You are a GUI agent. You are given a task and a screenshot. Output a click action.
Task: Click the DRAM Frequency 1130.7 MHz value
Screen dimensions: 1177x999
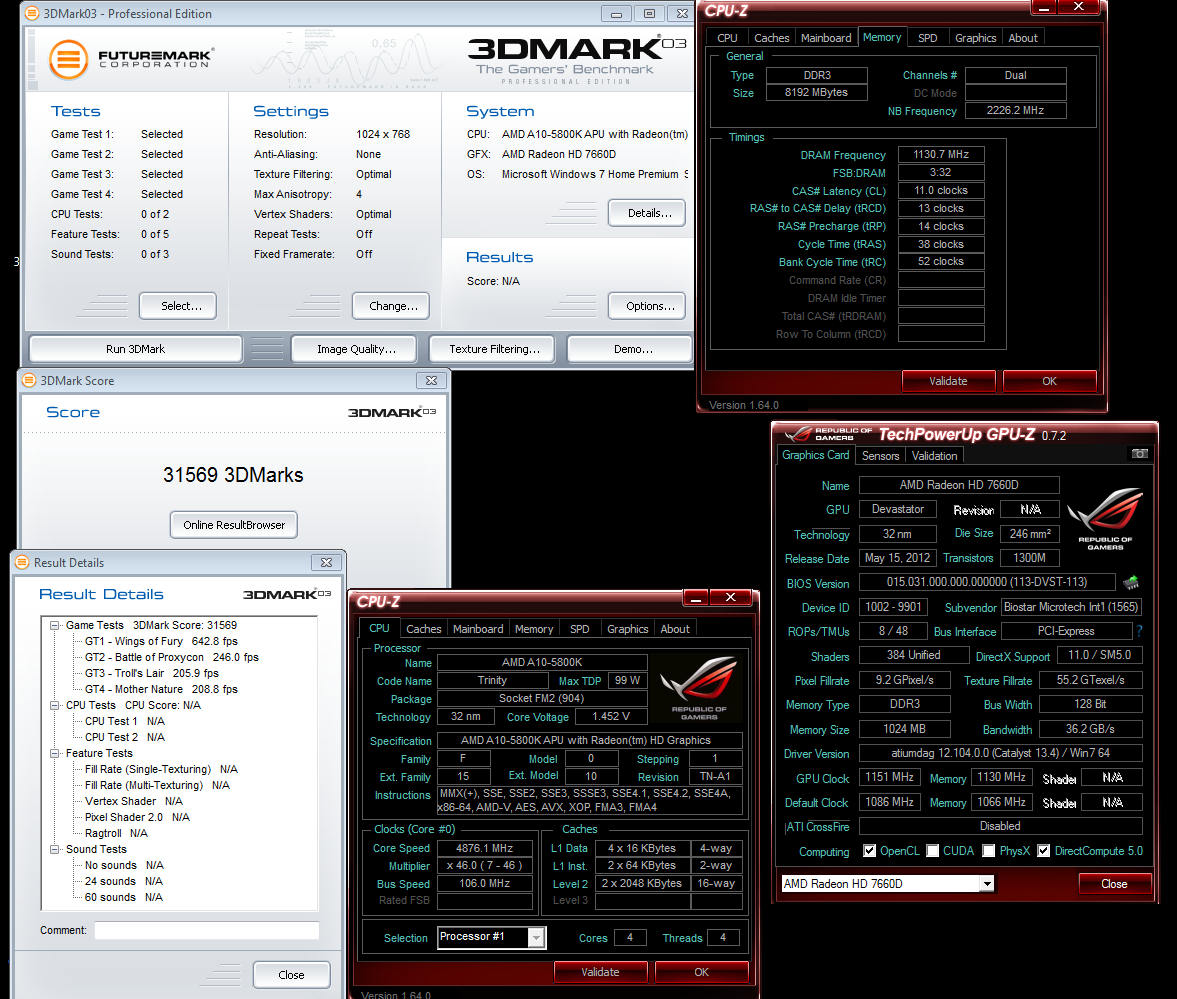941,155
